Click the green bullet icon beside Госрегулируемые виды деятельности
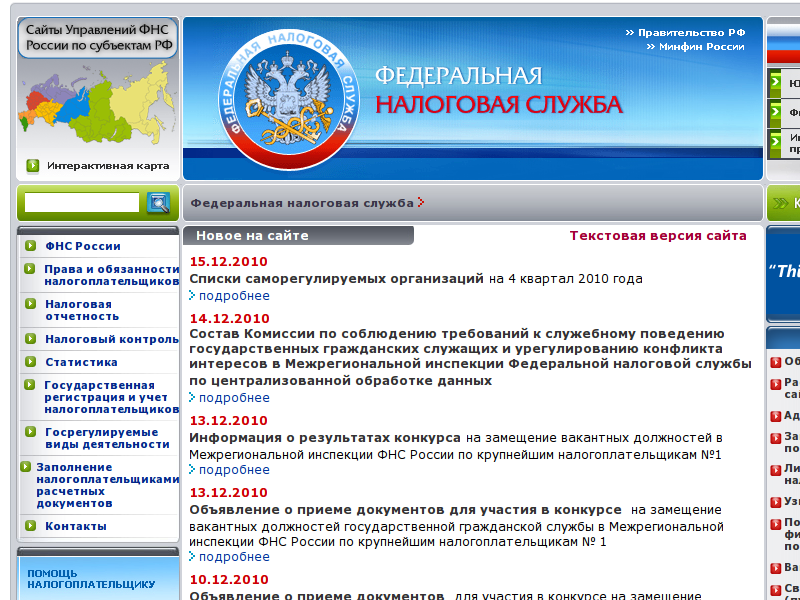The image size is (800, 600). [31, 432]
